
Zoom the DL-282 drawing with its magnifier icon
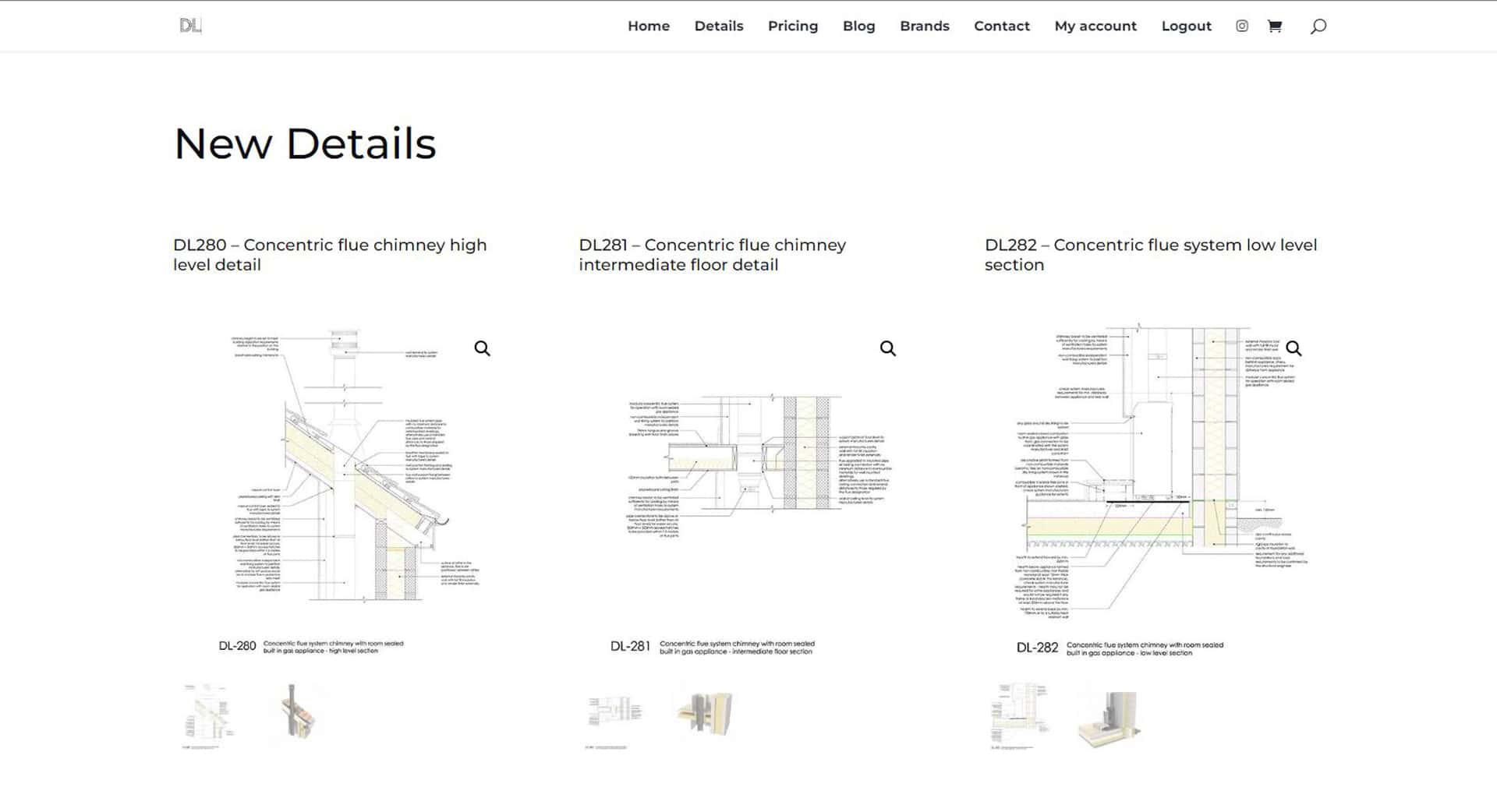pyautogui.click(x=1294, y=348)
